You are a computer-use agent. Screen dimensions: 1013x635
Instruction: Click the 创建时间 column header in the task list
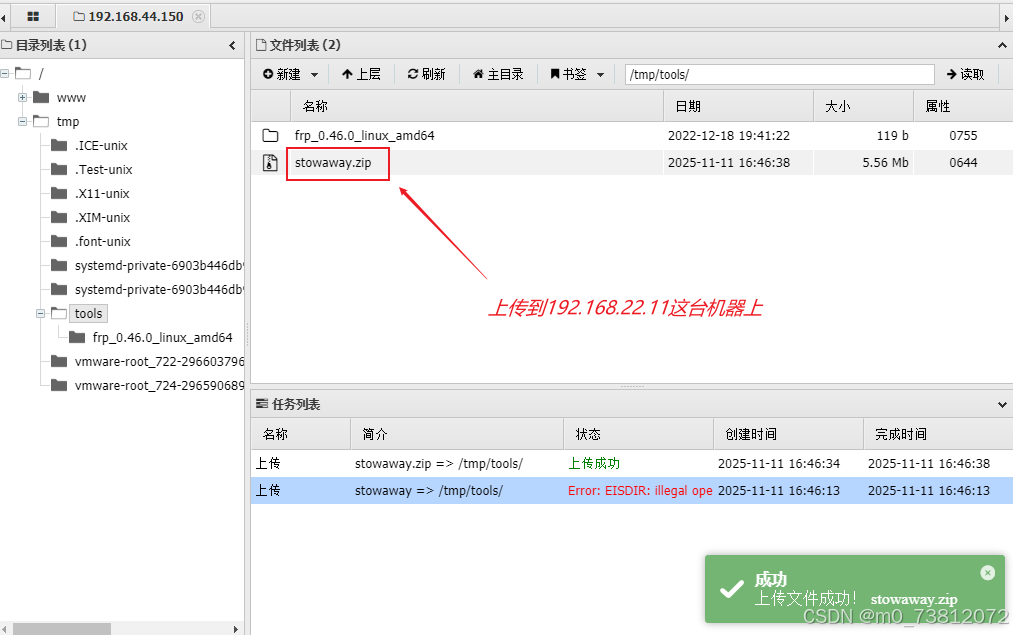click(789, 434)
